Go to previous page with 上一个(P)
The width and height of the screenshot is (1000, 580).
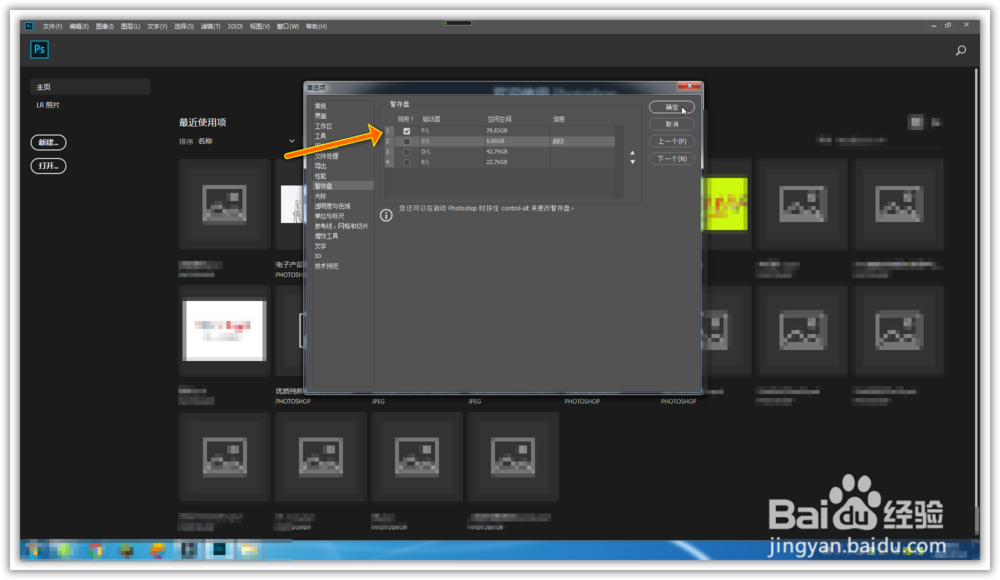click(672, 141)
